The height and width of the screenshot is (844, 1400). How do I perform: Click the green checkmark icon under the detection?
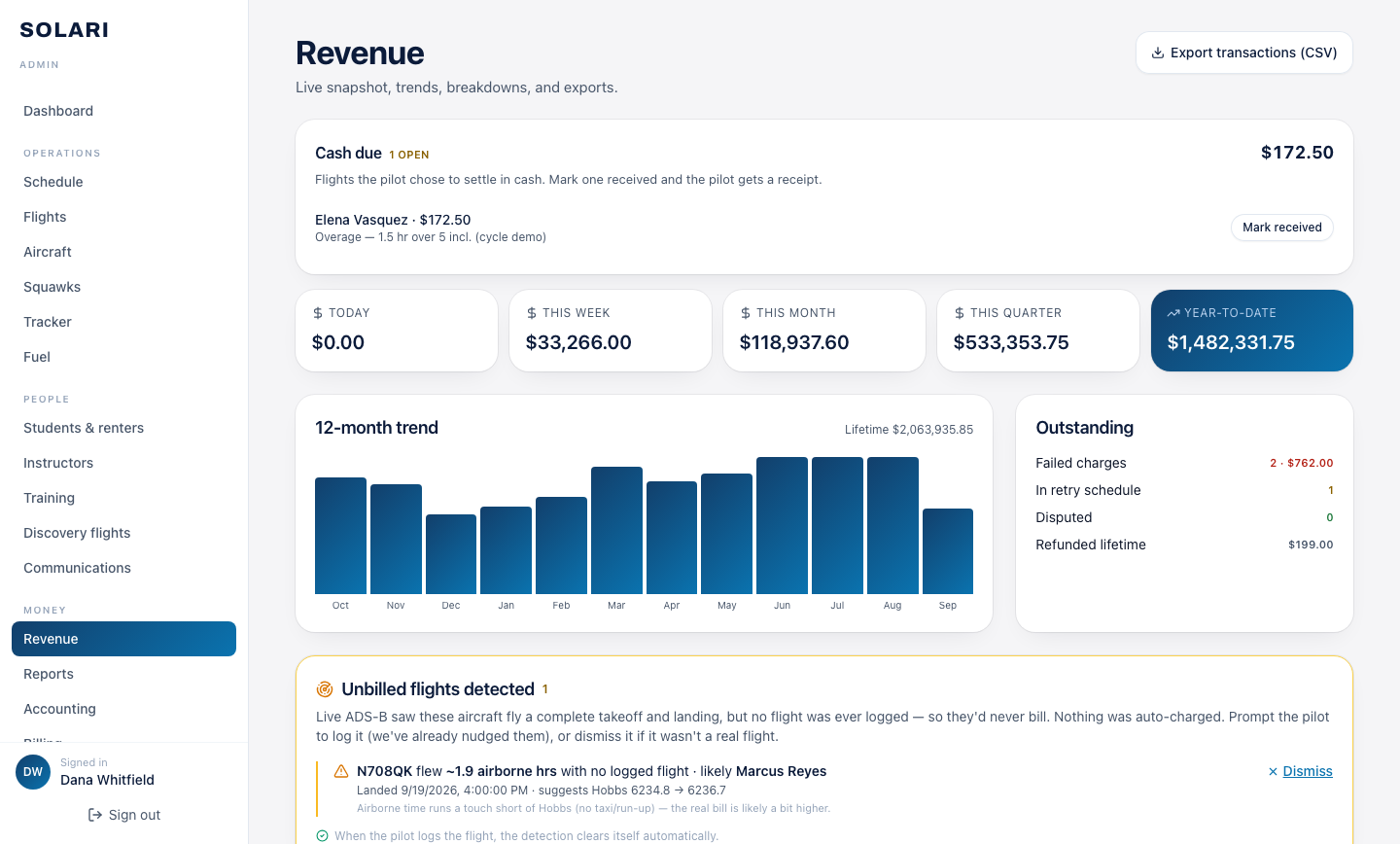pos(322,835)
